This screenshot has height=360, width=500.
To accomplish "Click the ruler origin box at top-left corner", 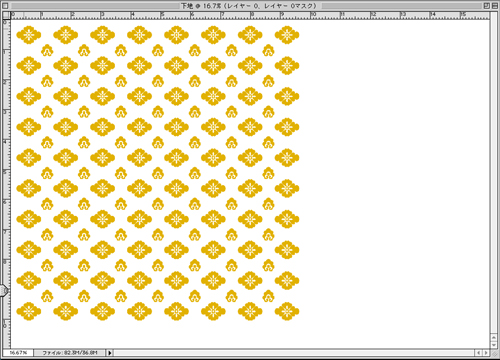I will tap(6, 15).
